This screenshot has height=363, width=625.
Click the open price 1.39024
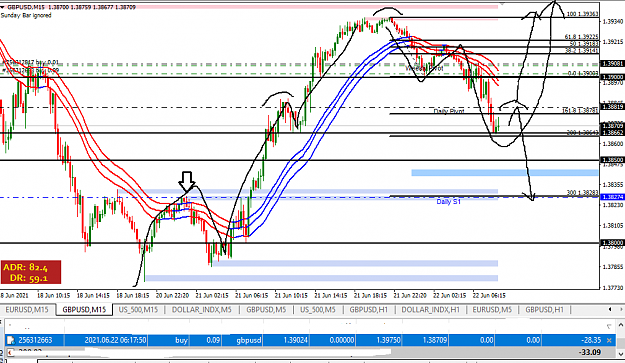coord(295,340)
